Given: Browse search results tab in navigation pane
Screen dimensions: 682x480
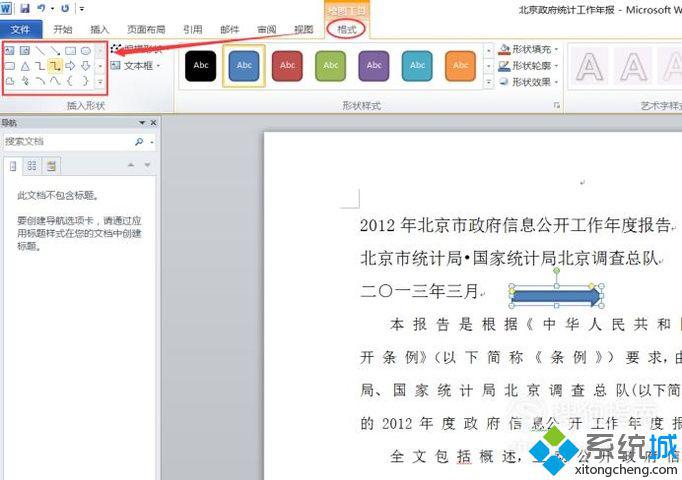Looking at the screenshot, I should (51, 166).
